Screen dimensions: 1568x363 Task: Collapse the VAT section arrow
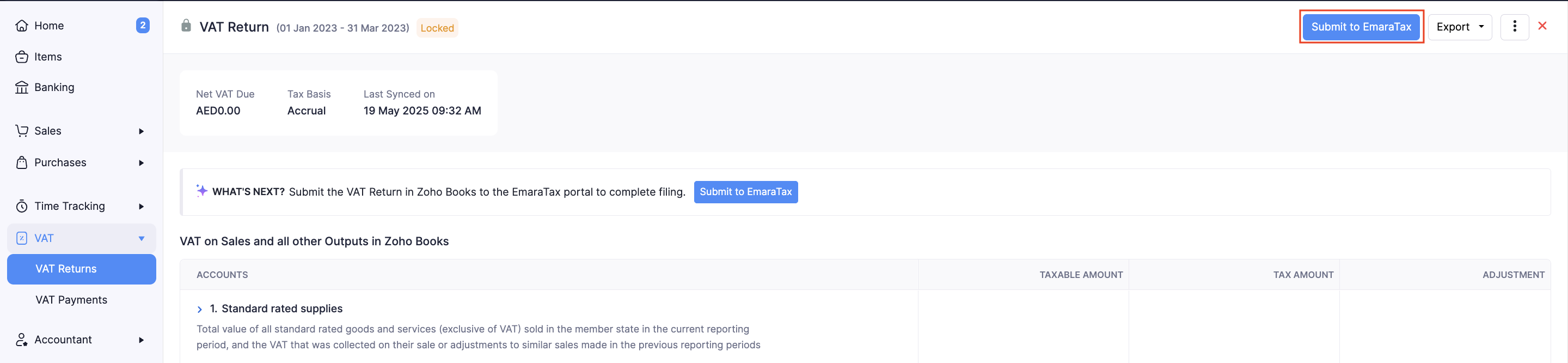tap(141, 238)
